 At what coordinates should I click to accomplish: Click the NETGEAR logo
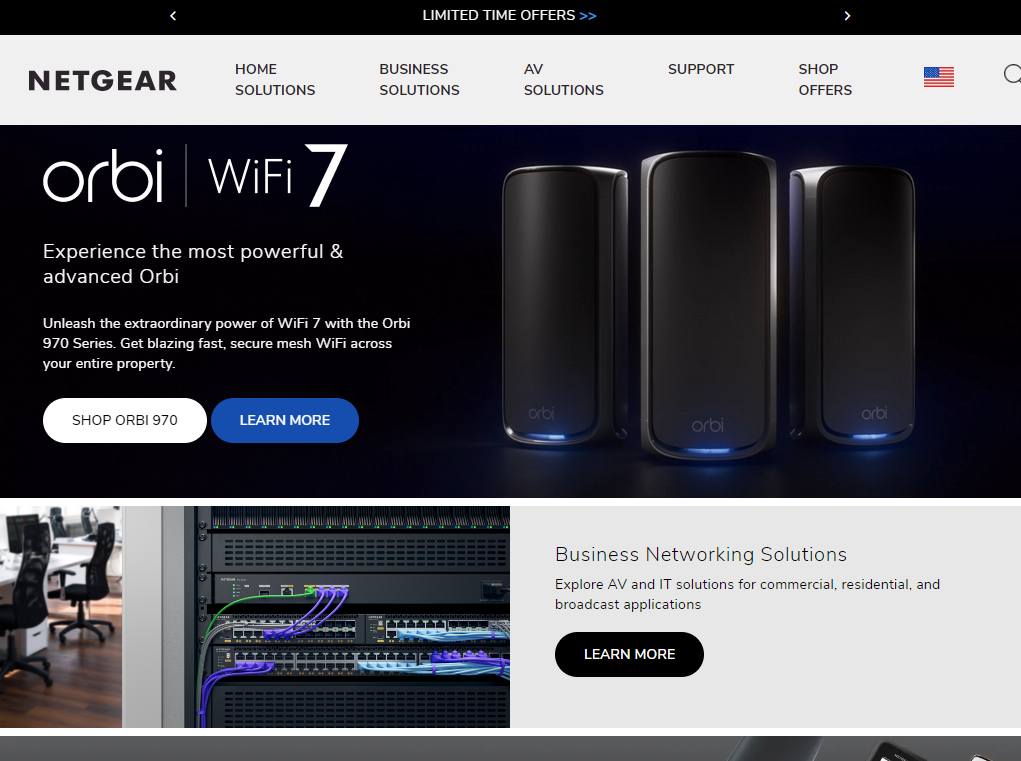point(102,81)
